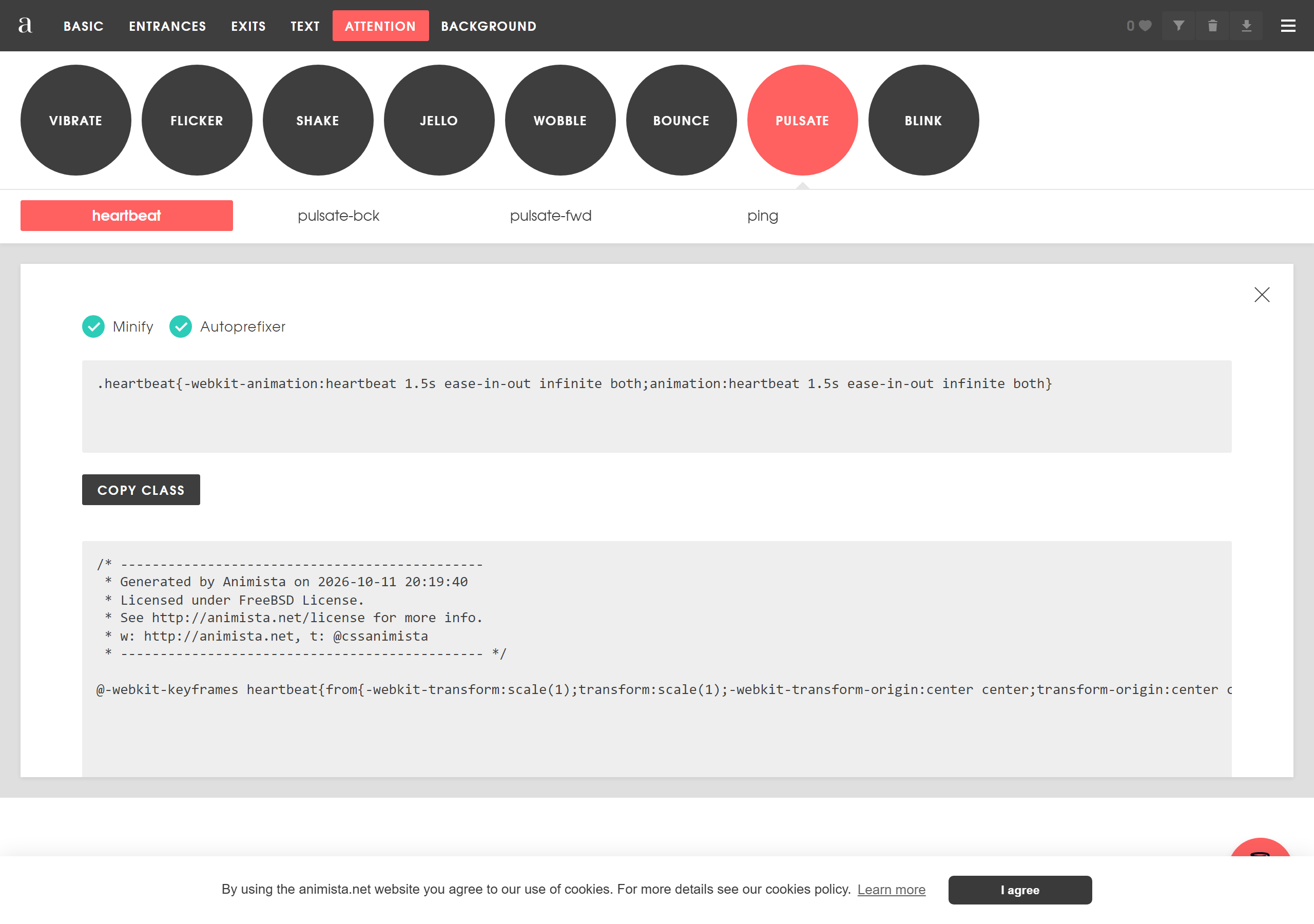Click the I agree cookie button
This screenshot has width=1314, height=924.
(x=1020, y=890)
